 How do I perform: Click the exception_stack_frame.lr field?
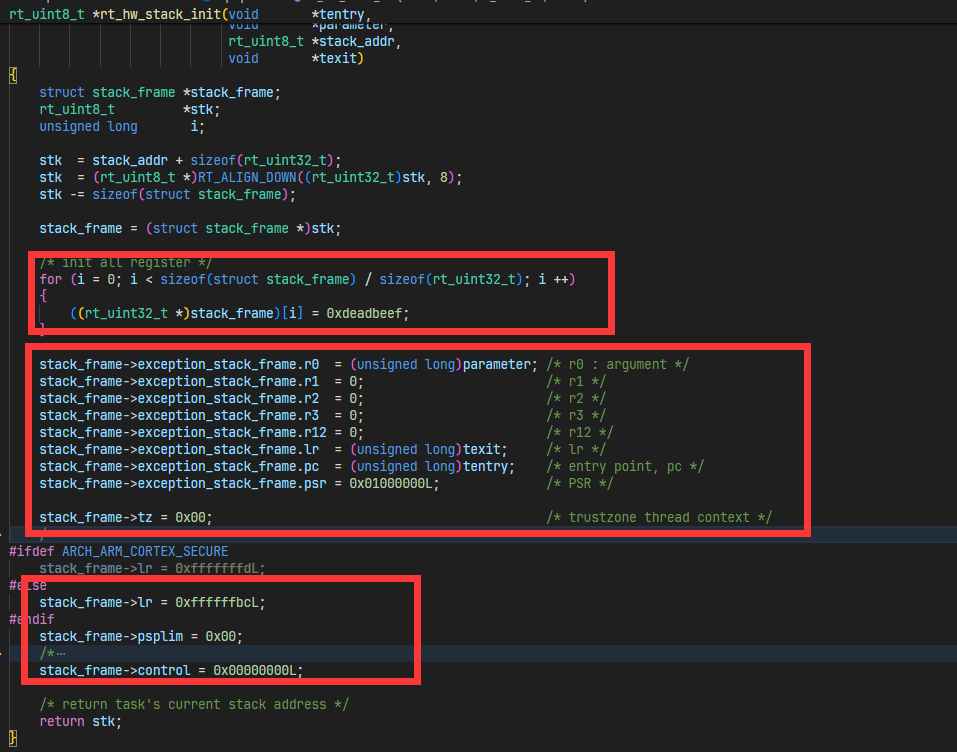(x=179, y=449)
